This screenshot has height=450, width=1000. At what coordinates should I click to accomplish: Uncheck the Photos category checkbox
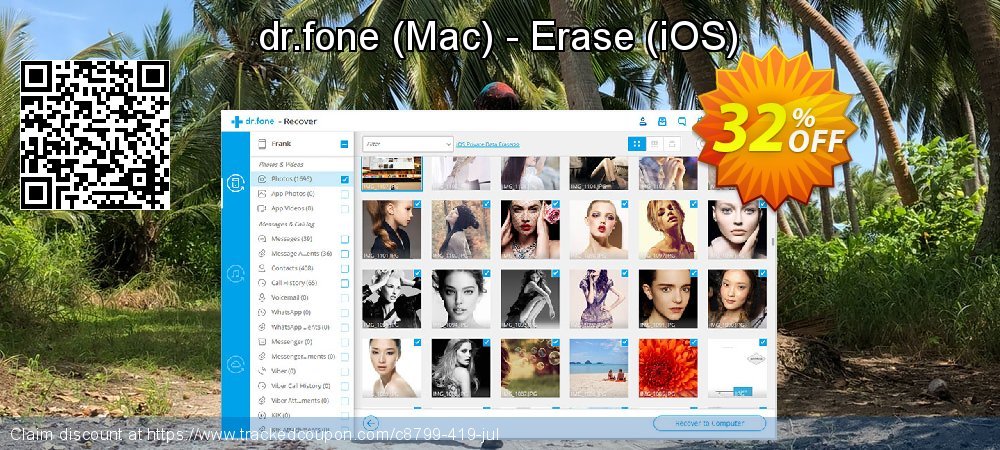[x=344, y=180]
